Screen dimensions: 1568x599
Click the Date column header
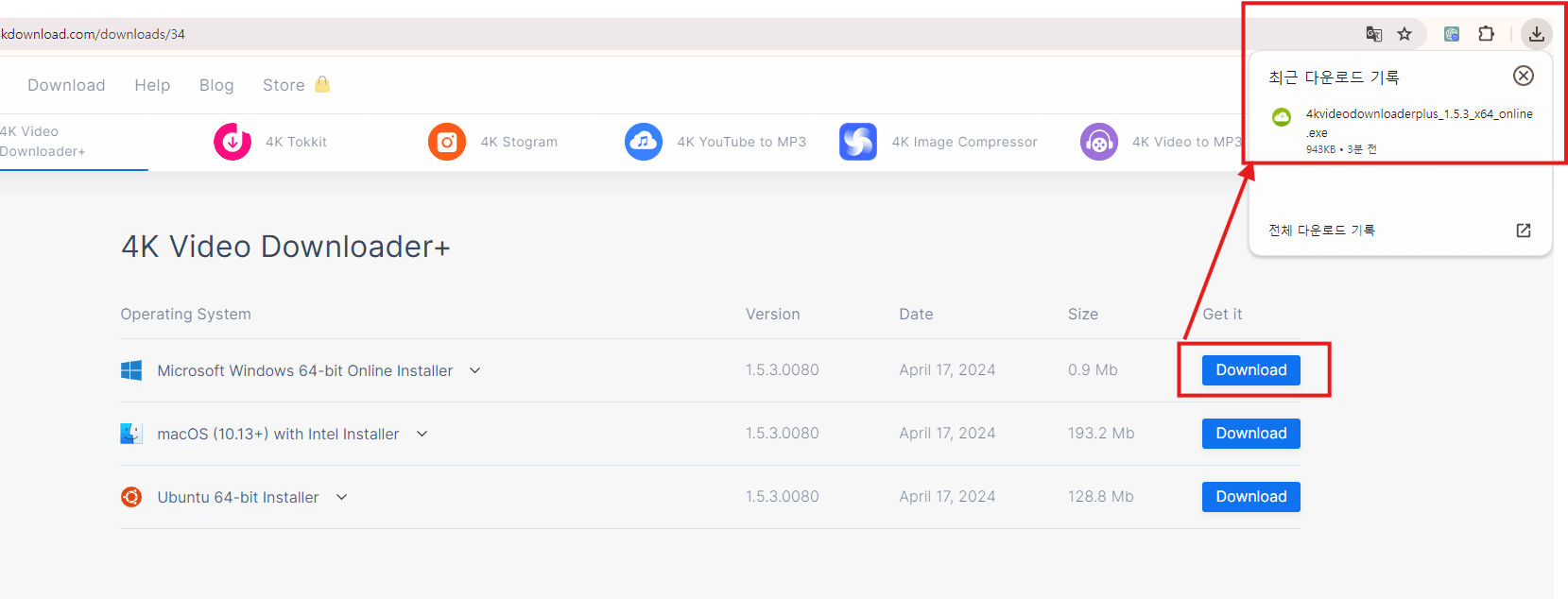[916, 315]
